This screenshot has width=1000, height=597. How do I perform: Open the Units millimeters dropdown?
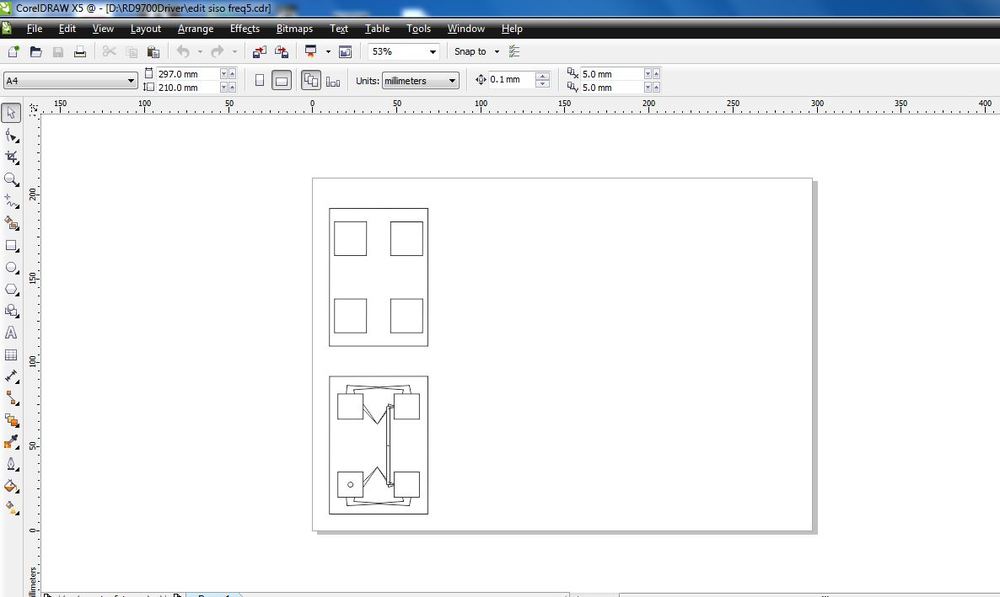coord(452,81)
